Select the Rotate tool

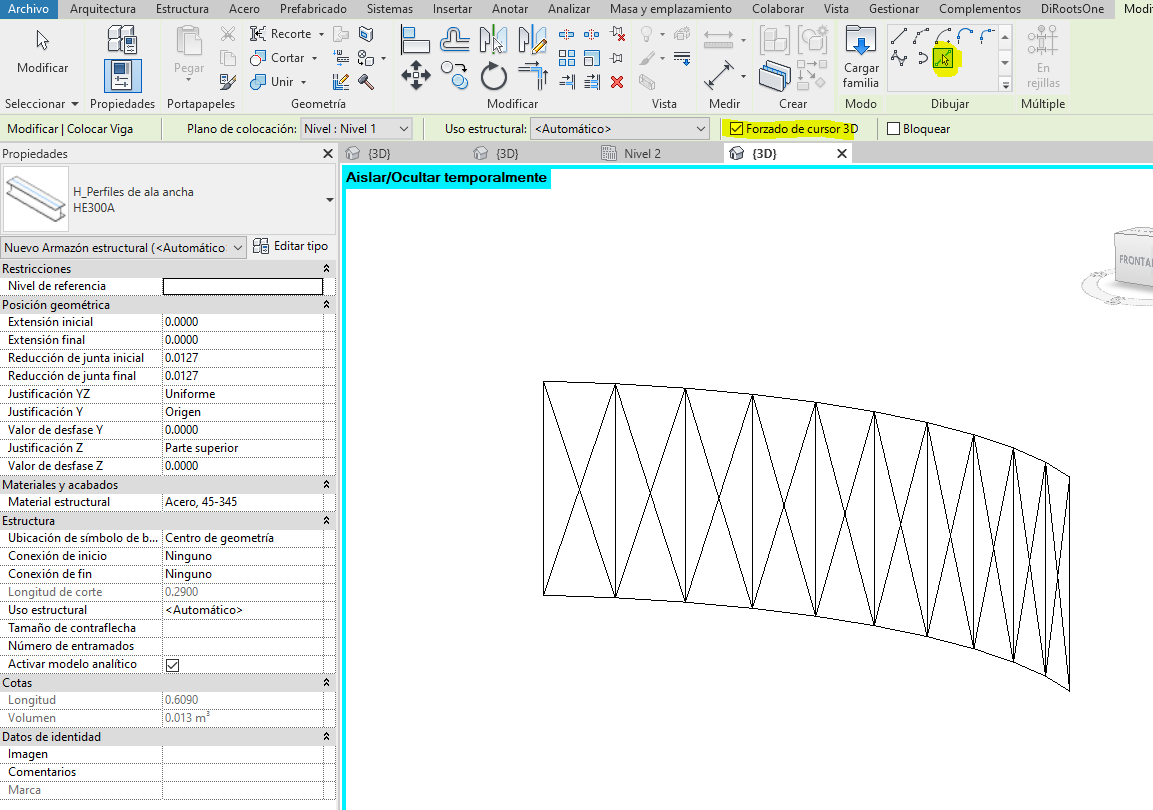coord(494,74)
